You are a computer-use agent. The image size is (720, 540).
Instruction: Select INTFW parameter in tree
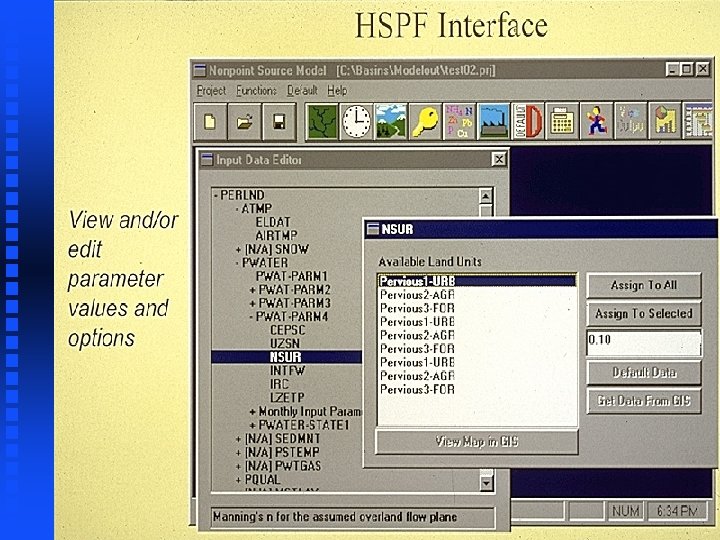pyautogui.click(x=287, y=371)
